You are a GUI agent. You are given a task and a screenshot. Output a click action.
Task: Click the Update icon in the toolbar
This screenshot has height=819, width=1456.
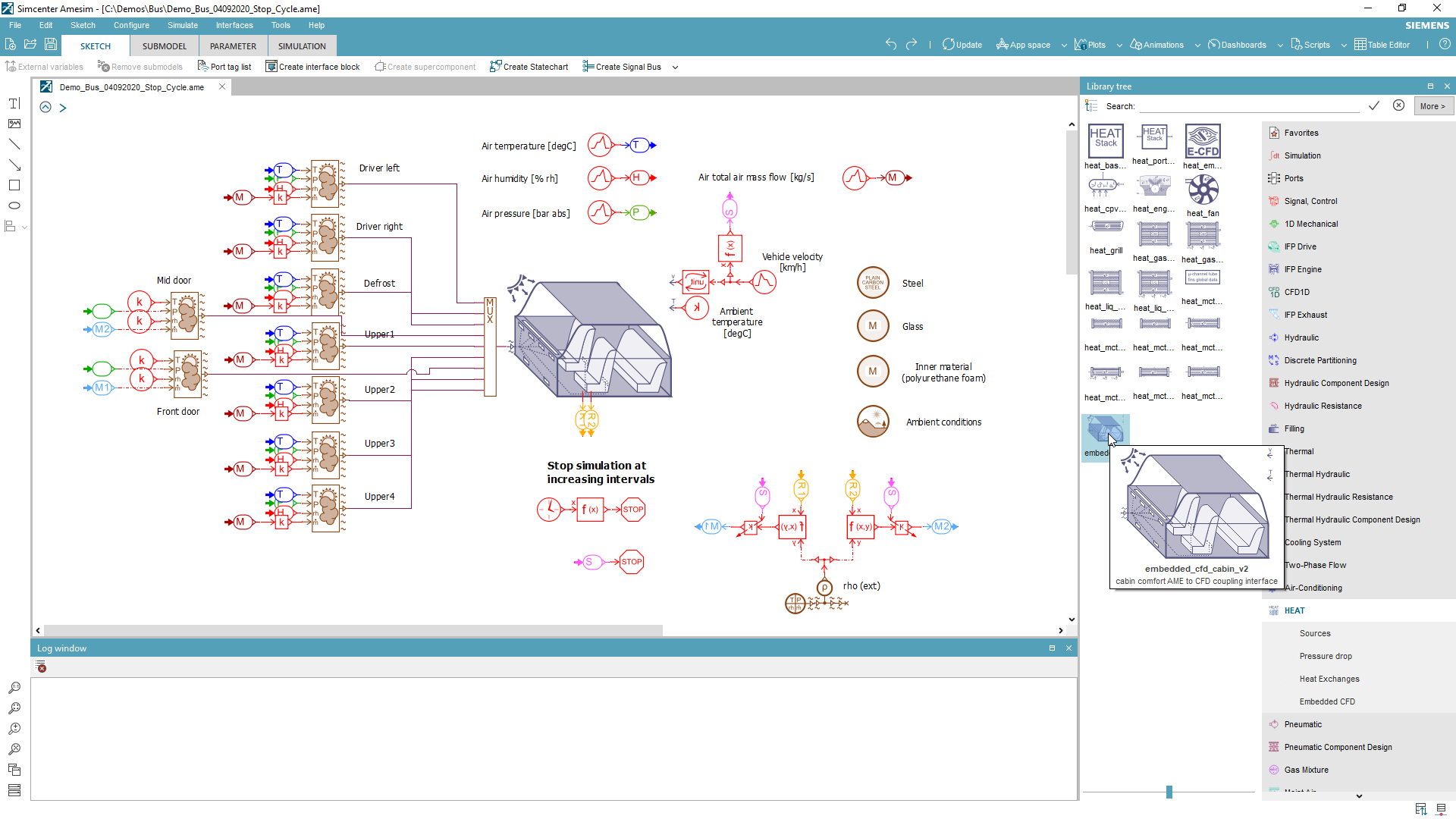point(962,45)
